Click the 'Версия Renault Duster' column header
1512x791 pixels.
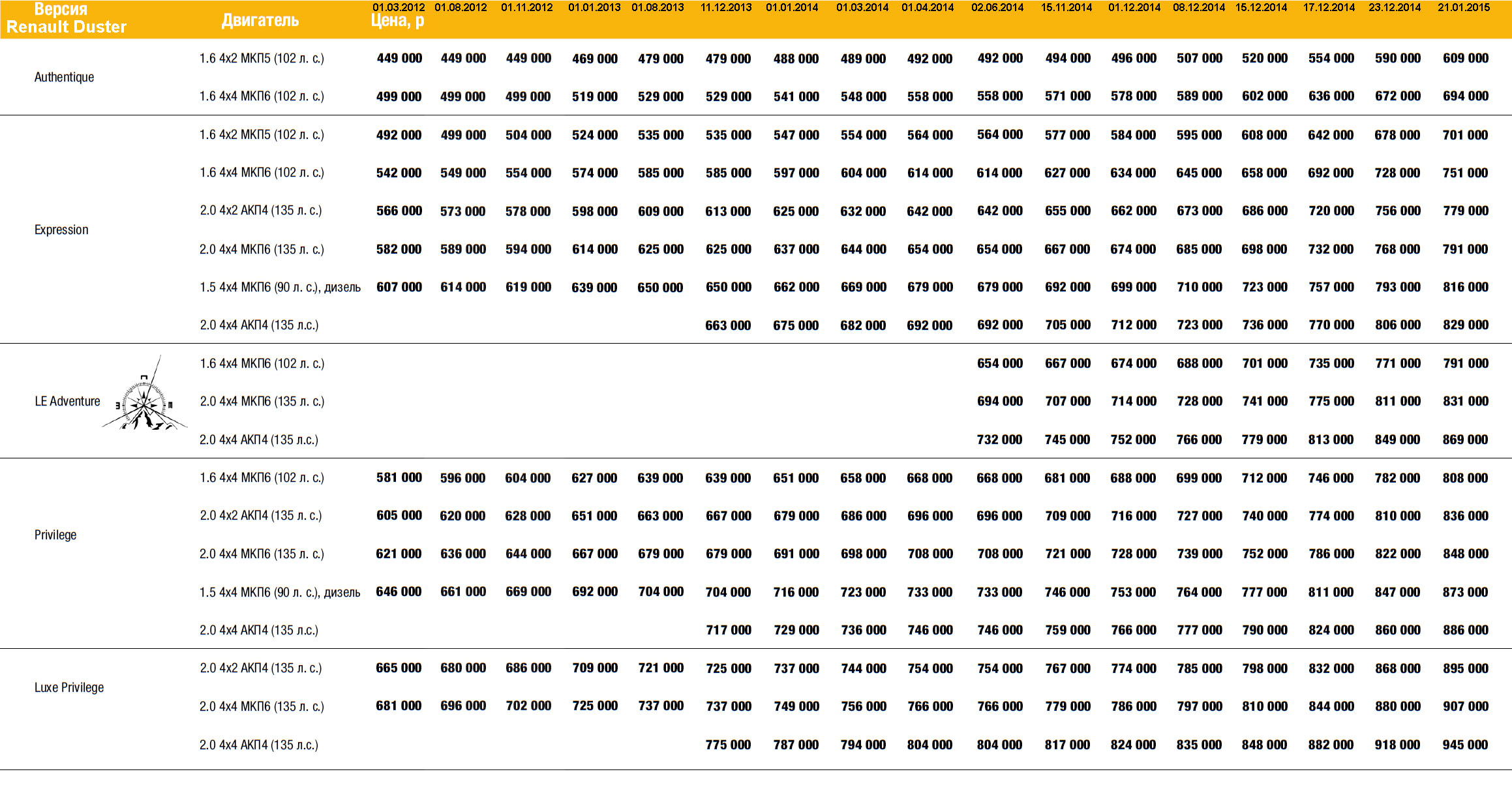(x=67, y=18)
